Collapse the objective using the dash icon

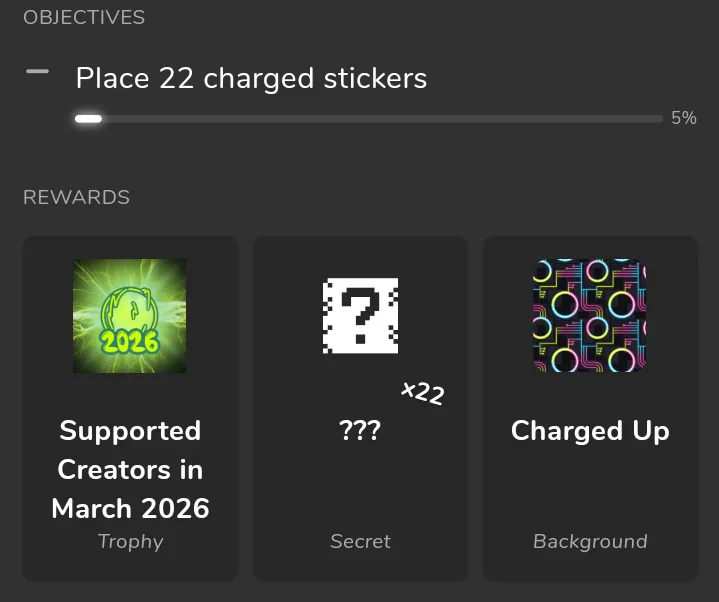point(38,72)
